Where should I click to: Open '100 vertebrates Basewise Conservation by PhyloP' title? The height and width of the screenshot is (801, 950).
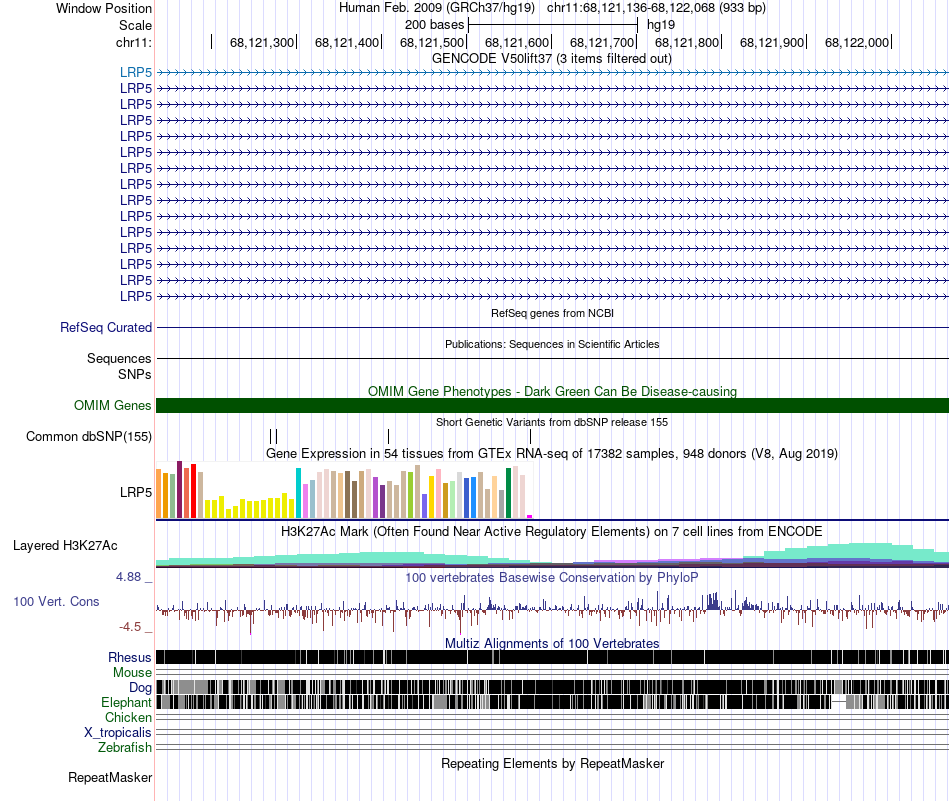pyautogui.click(x=551, y=577)
